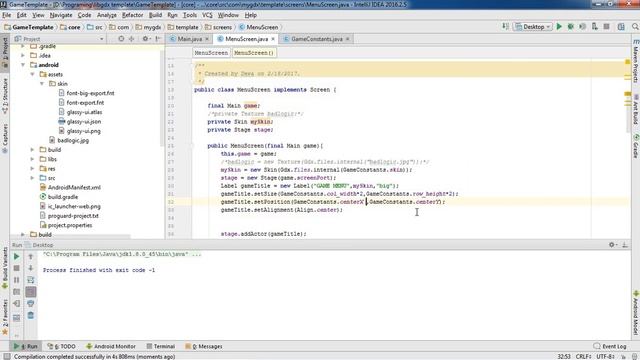The height and width of the screenshot is (360, 640).
Task: Change CRLF line separator in status bar
Action: pos(583,356)
